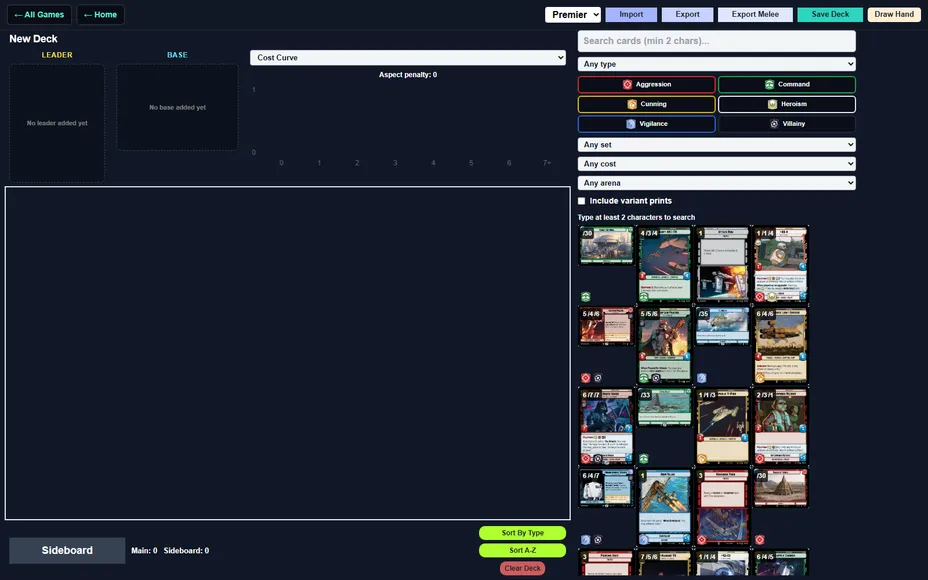This screenshot has width=928, height=580.
Task: Select the /30 red pyramid base card
Action: [780, 489]
